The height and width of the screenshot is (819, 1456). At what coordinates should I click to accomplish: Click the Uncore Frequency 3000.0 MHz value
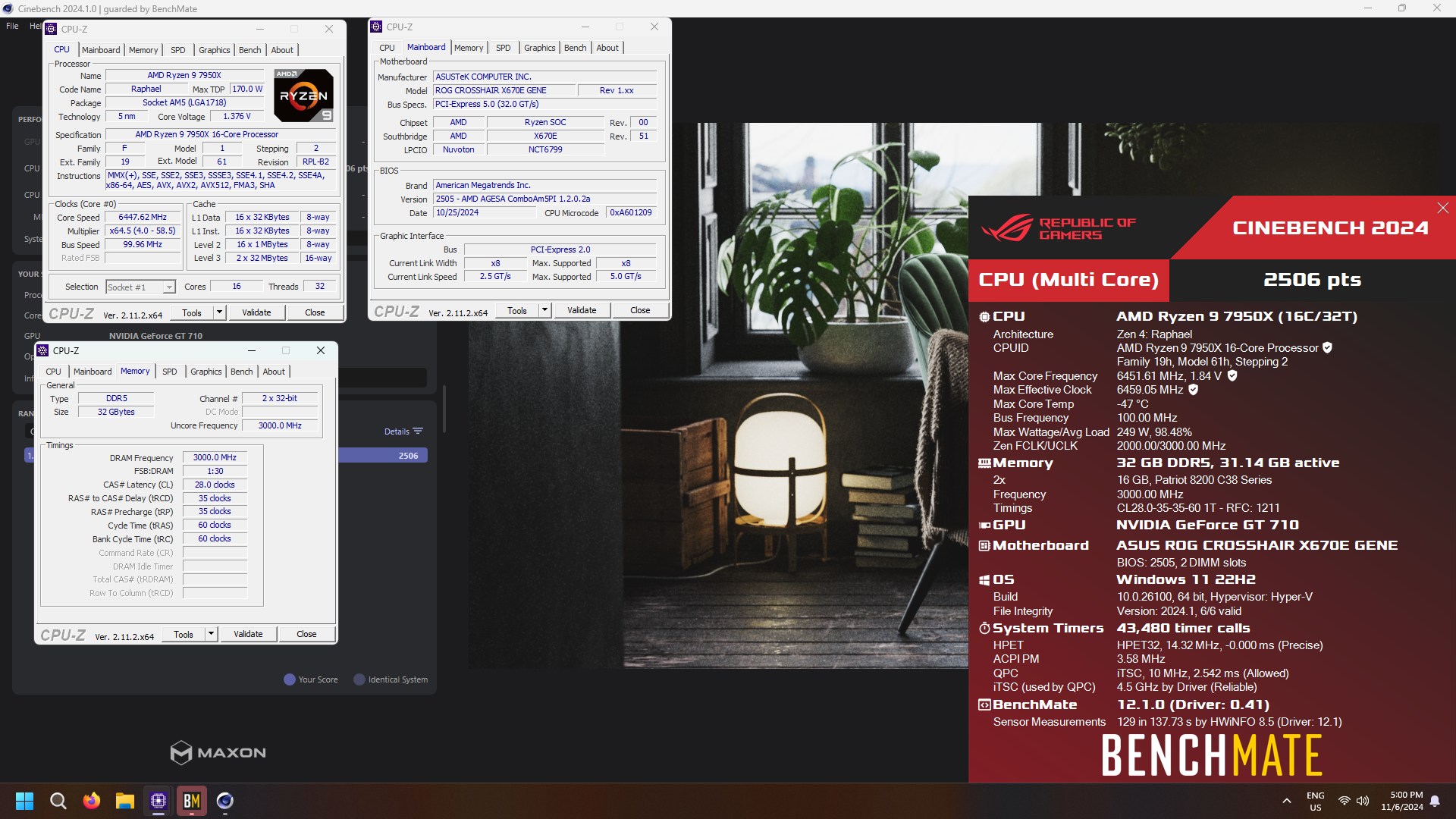point(280,426)
